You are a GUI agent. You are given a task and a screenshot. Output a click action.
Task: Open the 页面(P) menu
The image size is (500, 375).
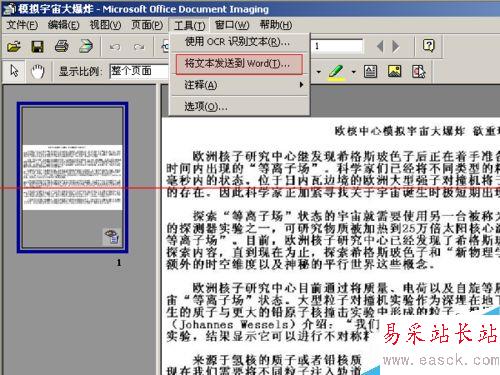[x=147, y=25]
